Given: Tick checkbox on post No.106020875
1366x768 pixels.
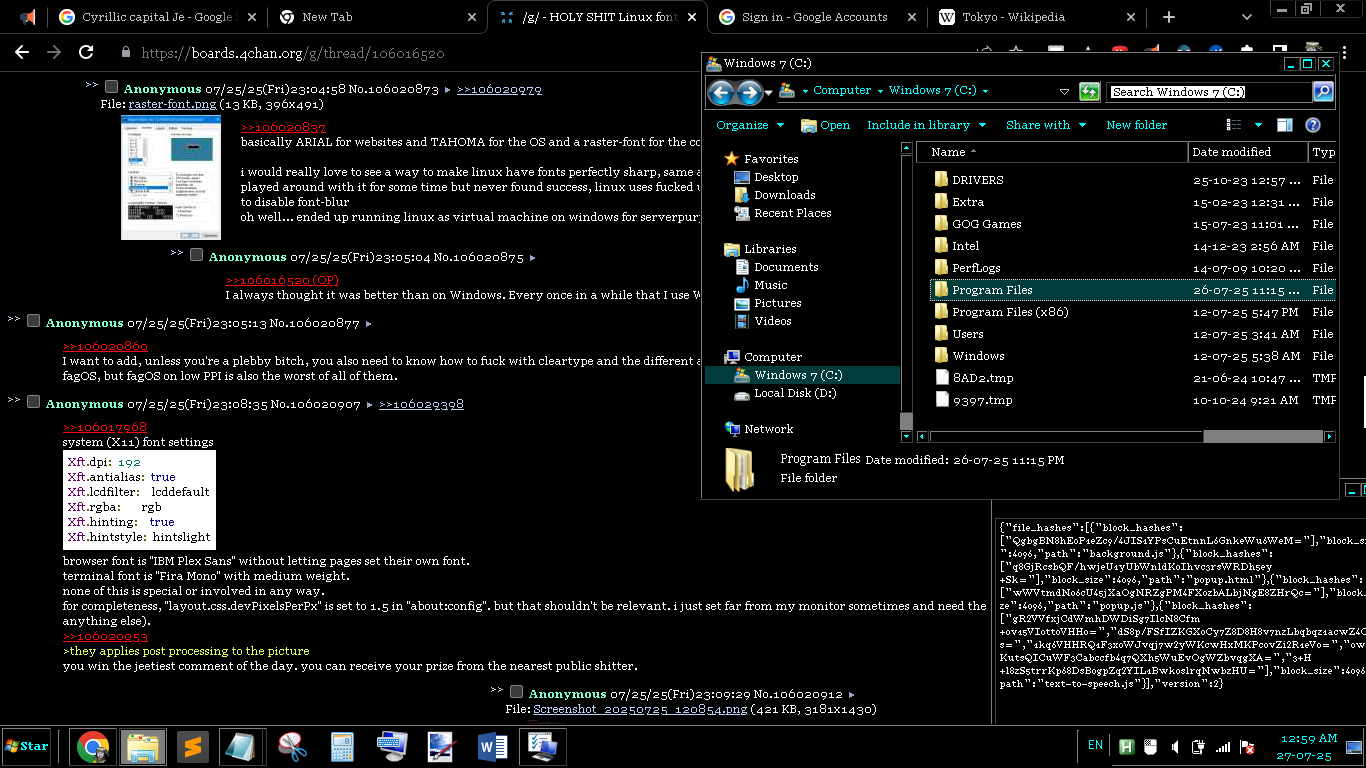Looking at the screenshot, I should (x=196, y=256).
